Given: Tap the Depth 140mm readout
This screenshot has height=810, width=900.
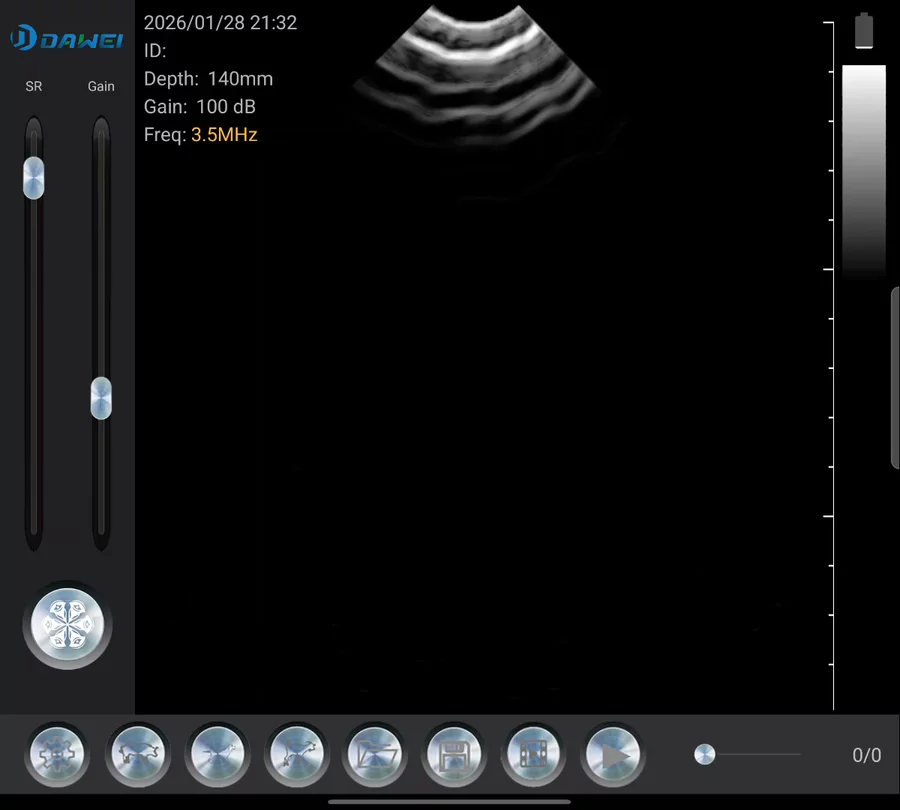Looking at the screenshot, I should coord(208,79).
